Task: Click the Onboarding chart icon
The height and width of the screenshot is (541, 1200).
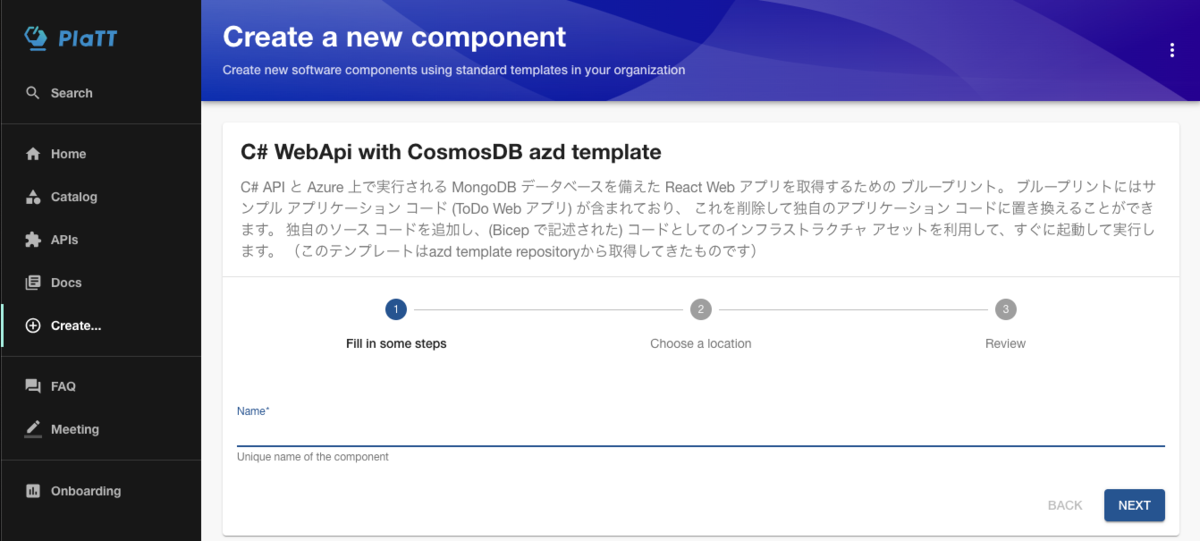Action: tap(33, 491)
